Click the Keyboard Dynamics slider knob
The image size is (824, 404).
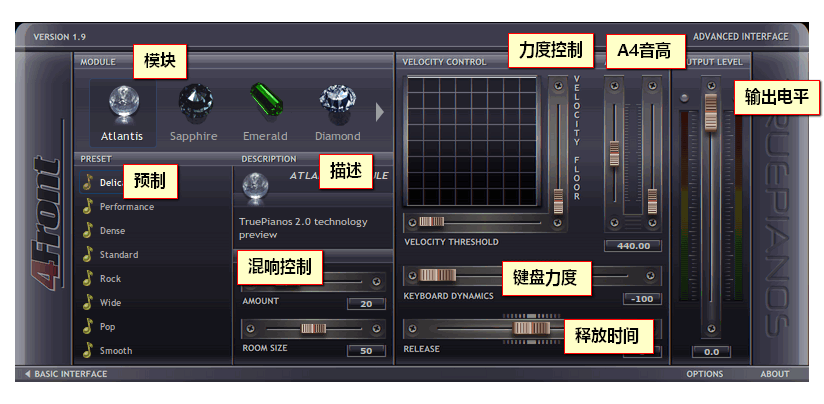point(437,275)
